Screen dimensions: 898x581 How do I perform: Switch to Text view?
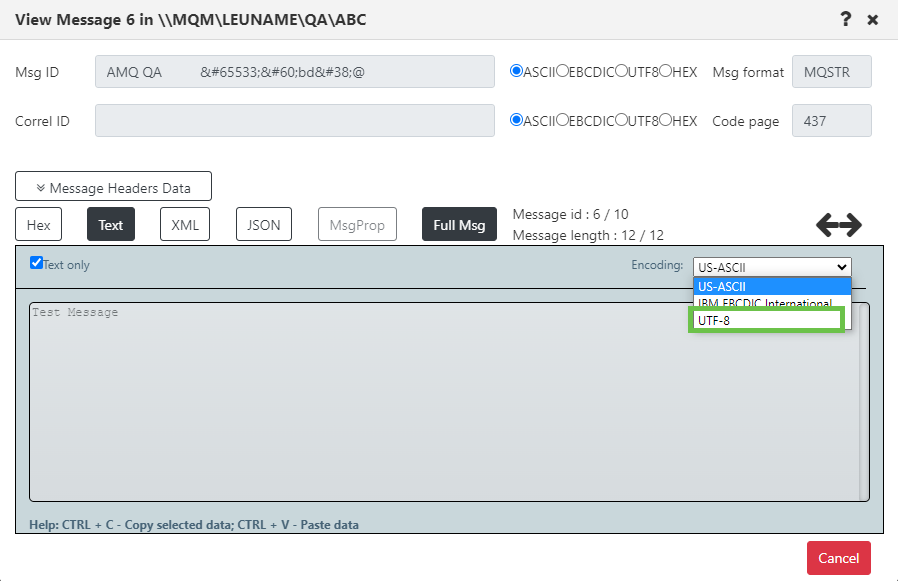pos(111,225)
